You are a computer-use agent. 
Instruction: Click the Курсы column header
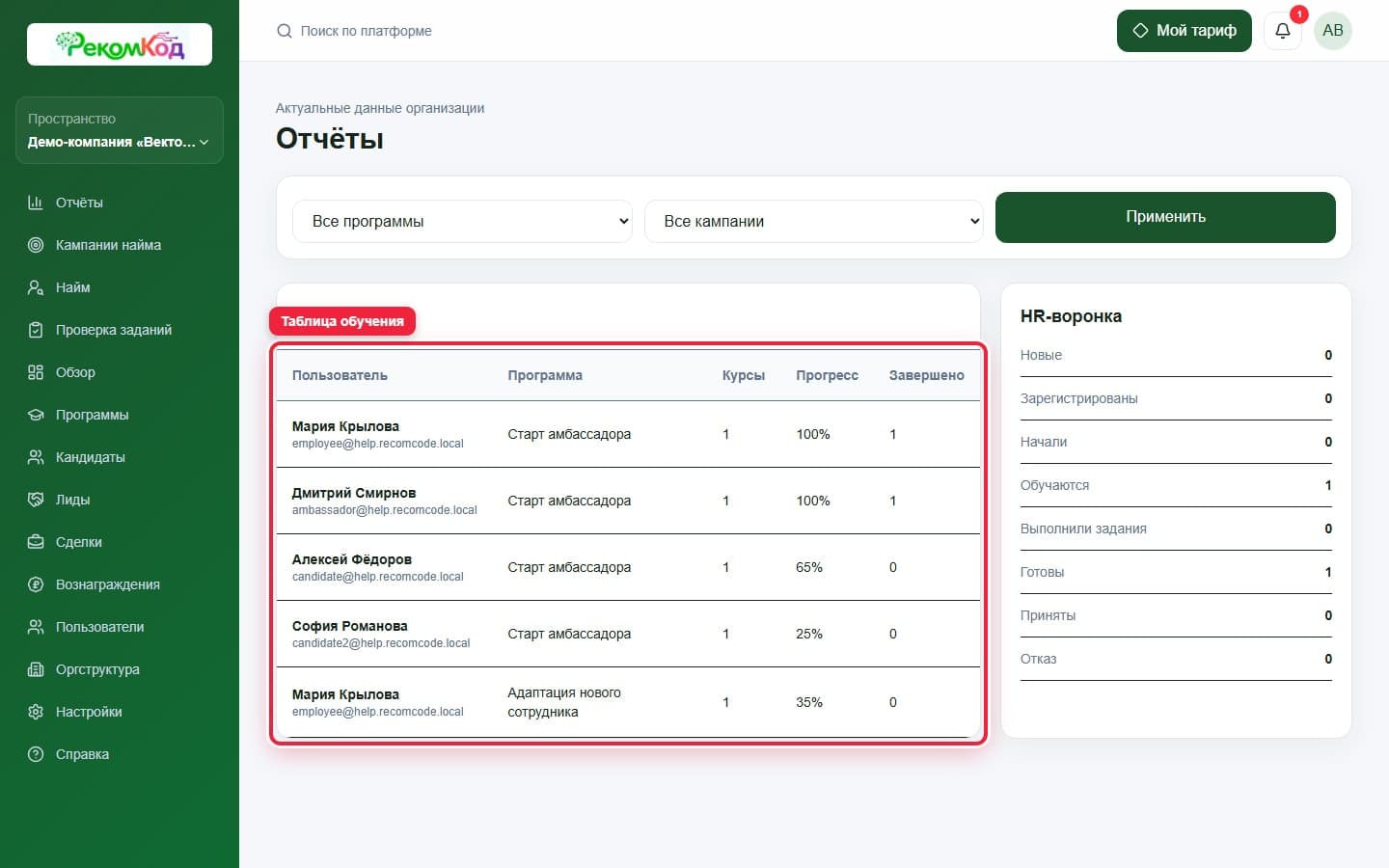[x=744, y=375]
